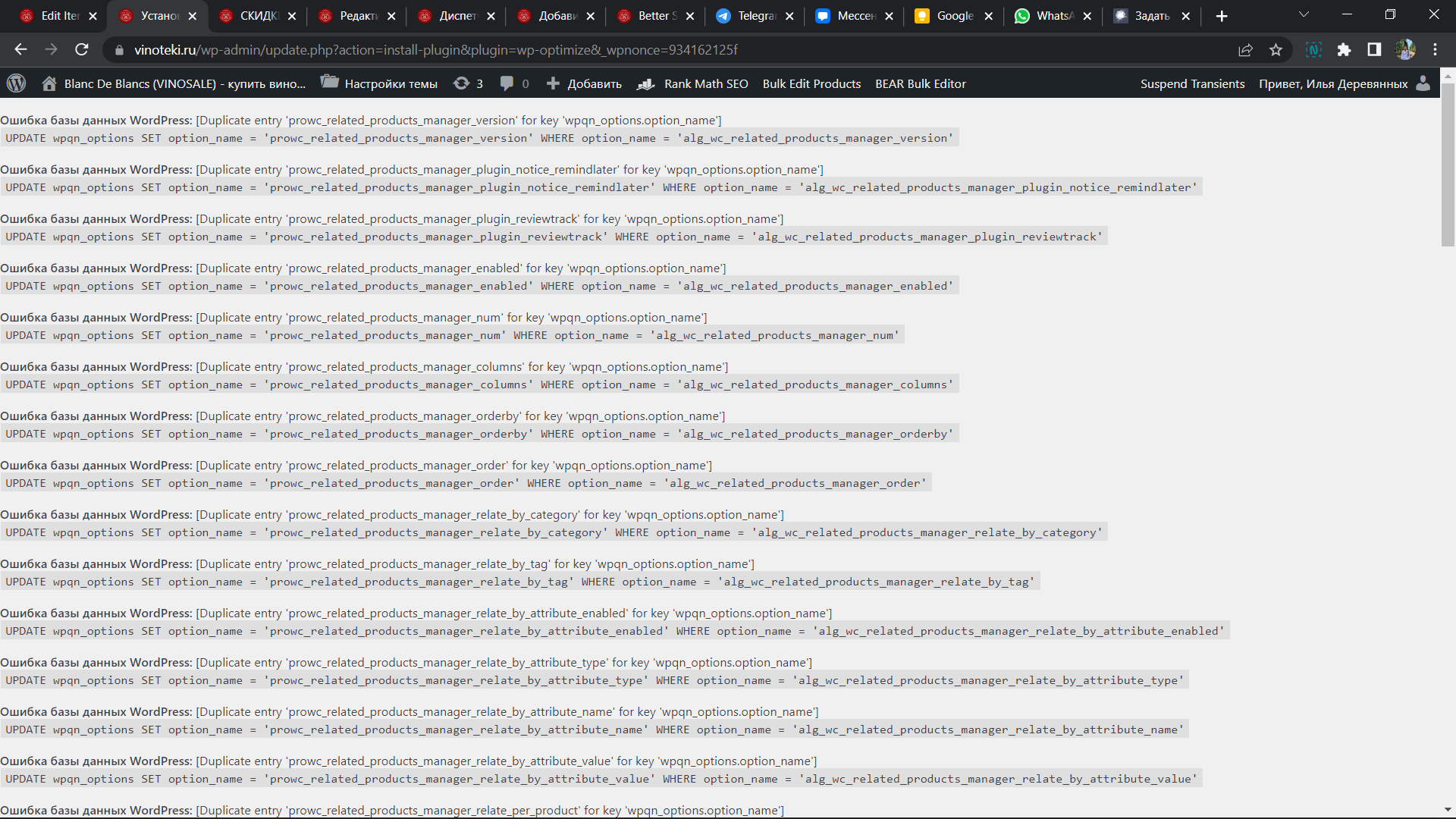Open a new browser tab
Image resolution: width=1456 pixels, height=819 pixels.
pos(1222,16)
